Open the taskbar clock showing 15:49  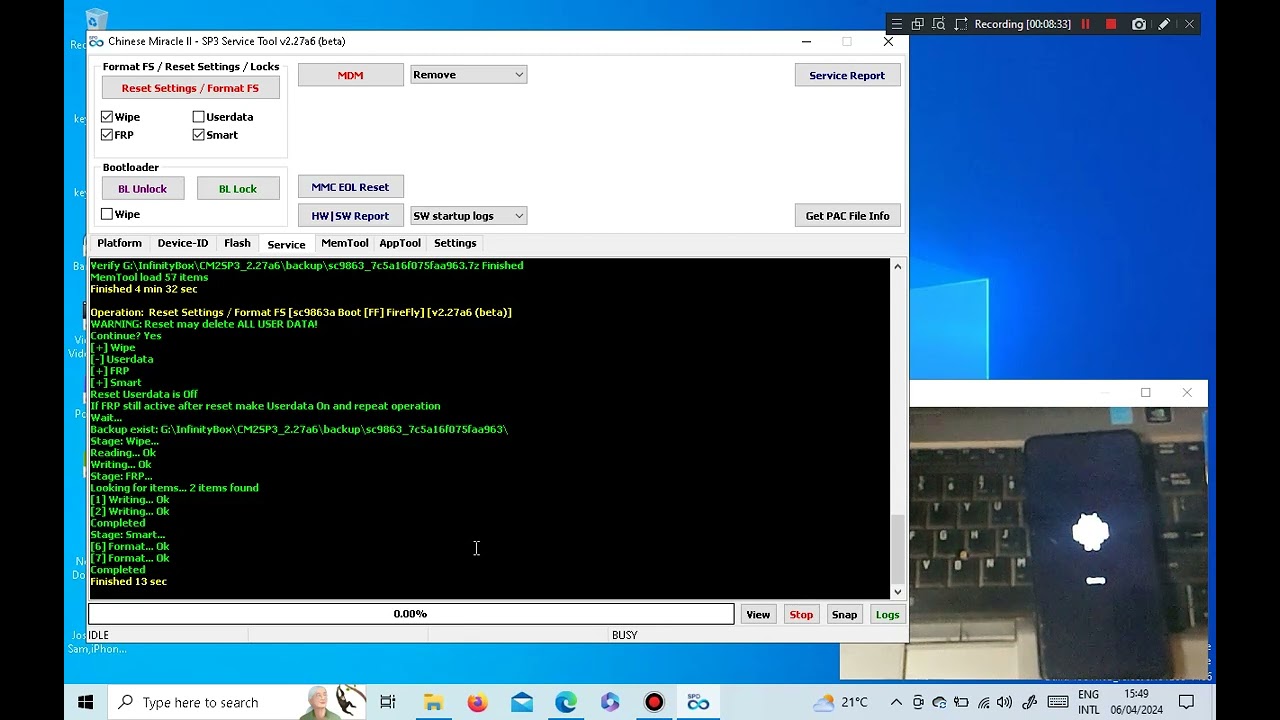(1136, 702)
